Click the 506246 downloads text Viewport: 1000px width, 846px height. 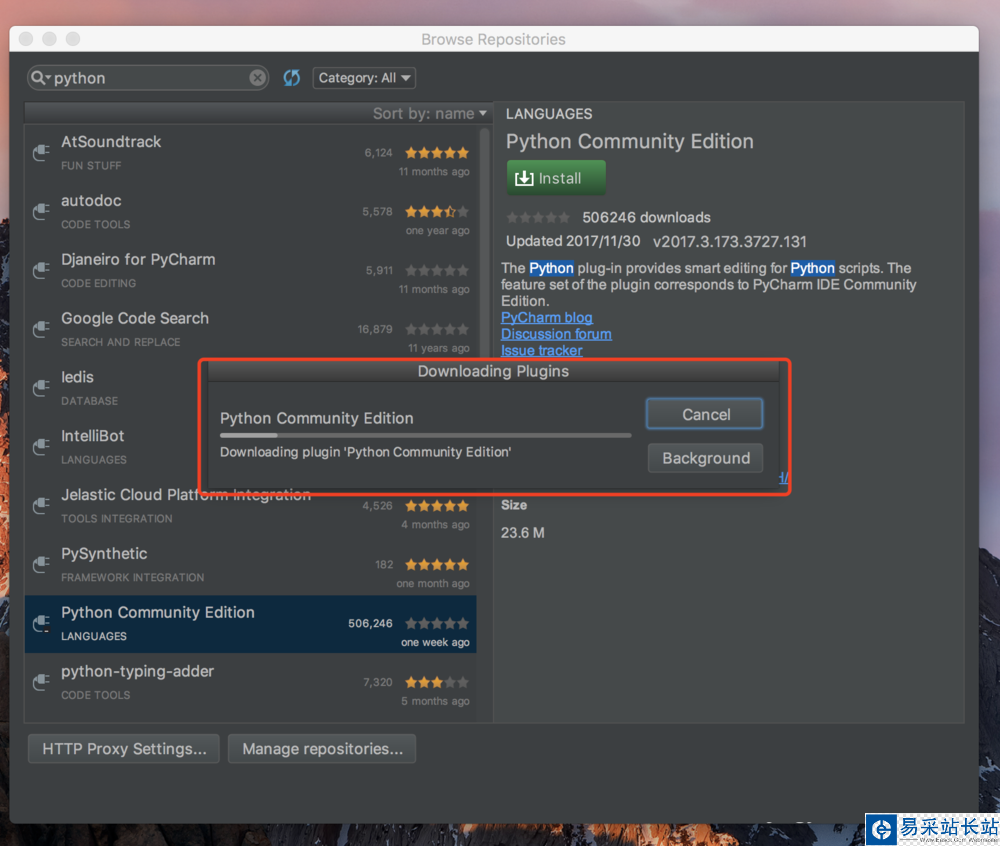click(x=646, y=217)
